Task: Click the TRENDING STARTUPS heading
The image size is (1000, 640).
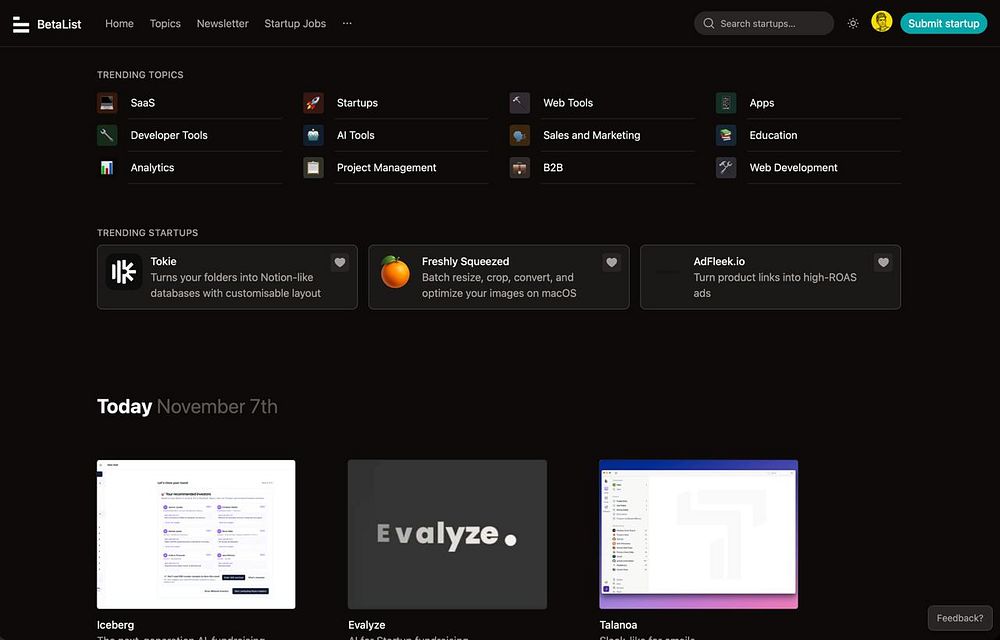Action: click(x=147, y=233)
